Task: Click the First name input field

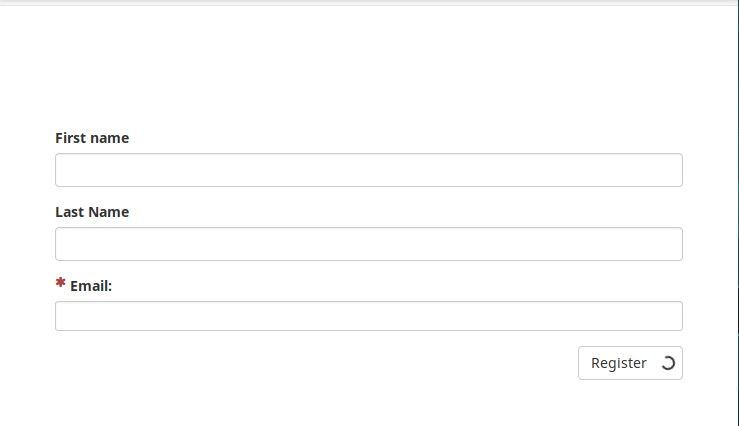Action: point(368,170)
